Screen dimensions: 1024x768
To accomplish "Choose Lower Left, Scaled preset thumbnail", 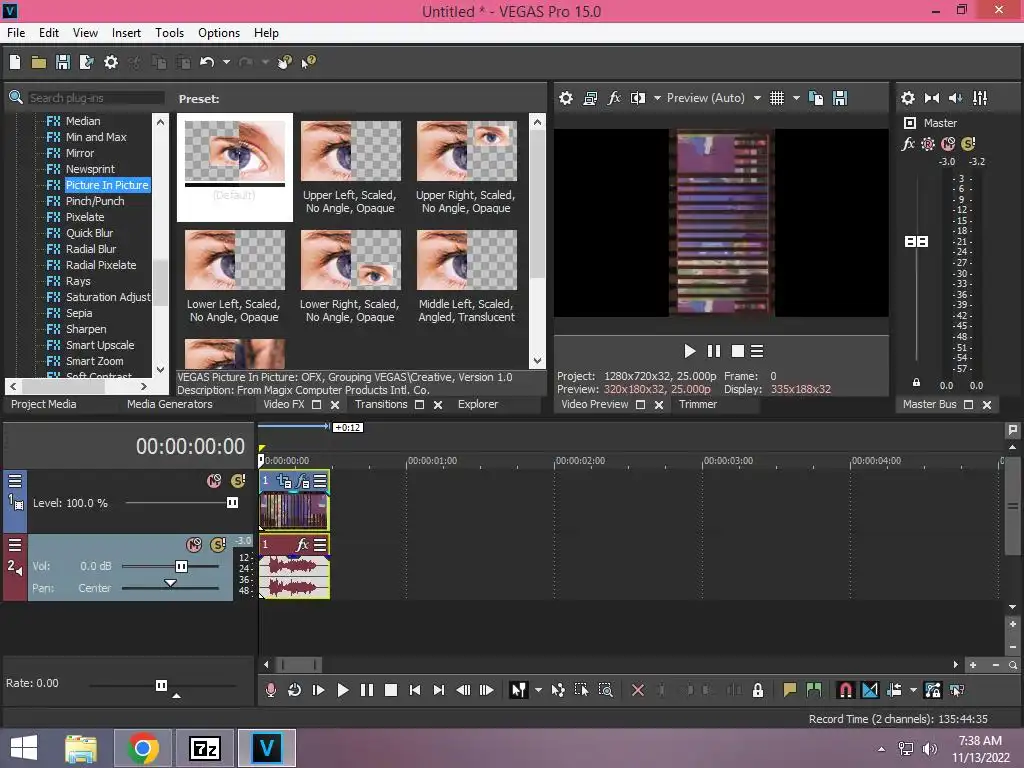I will point(234,260).
